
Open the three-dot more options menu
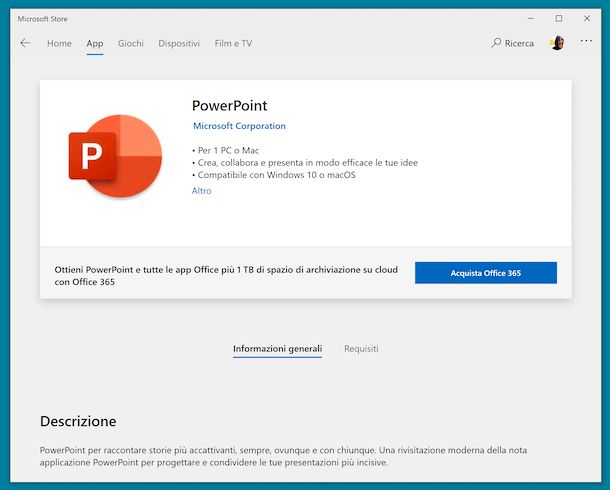586,41
